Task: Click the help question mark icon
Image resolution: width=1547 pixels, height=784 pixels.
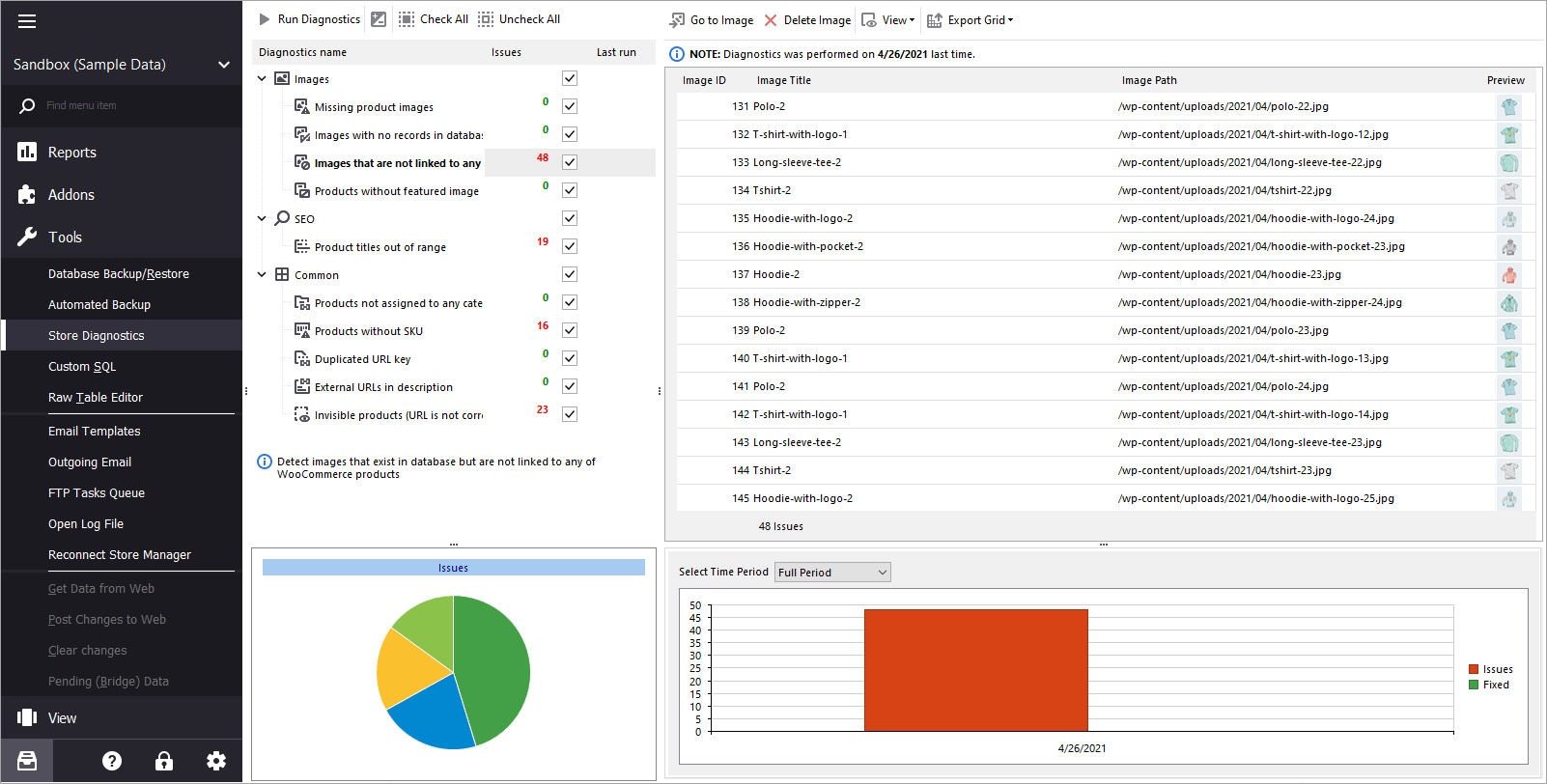Action: [x=112, y=761]
